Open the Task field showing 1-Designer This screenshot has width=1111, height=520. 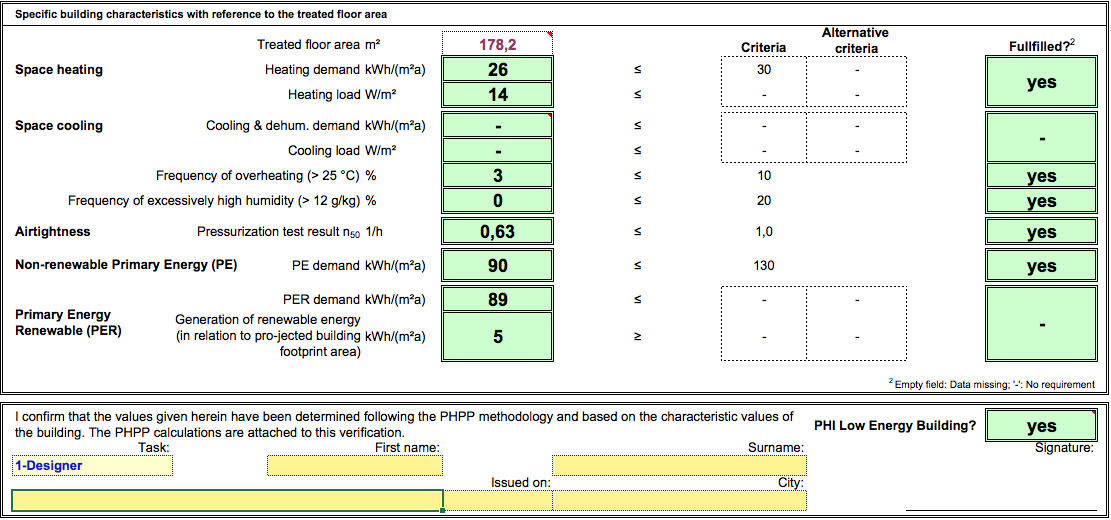[92, 466]
